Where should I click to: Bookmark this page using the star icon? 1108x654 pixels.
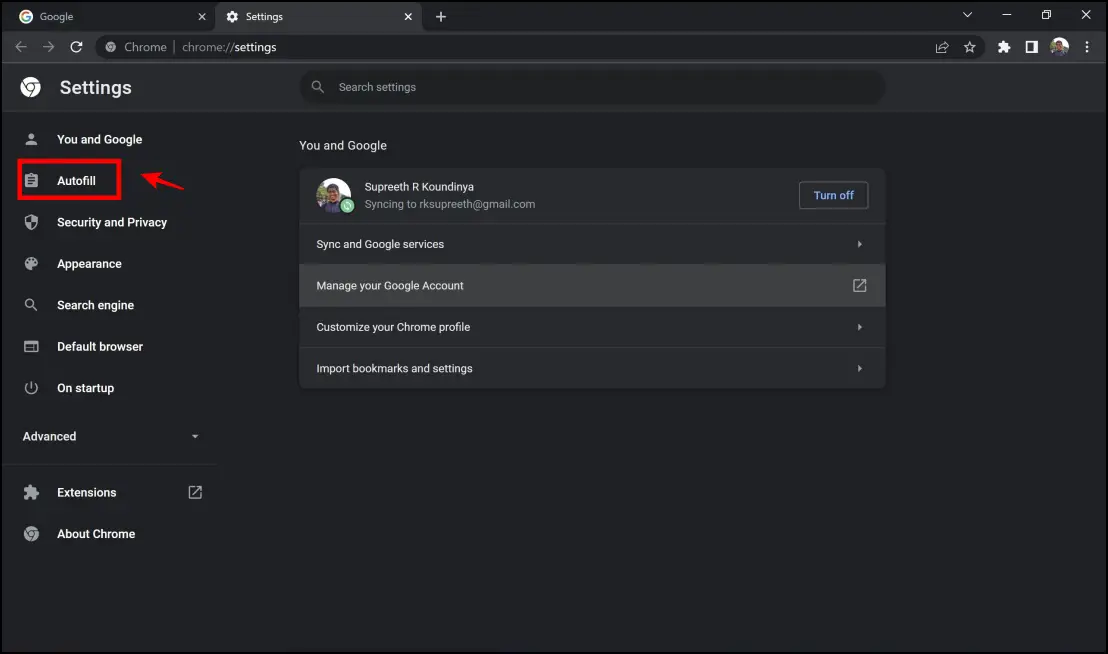point(970,46)
